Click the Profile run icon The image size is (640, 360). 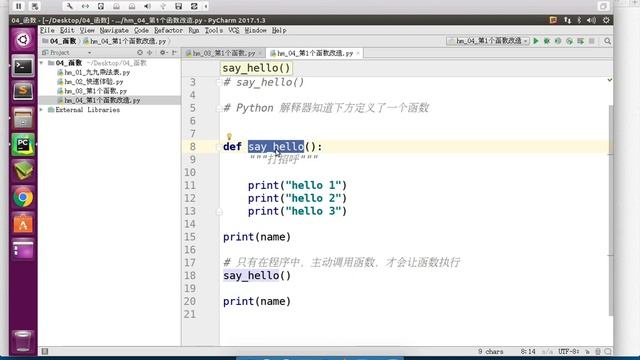click(x=569, y=41)
